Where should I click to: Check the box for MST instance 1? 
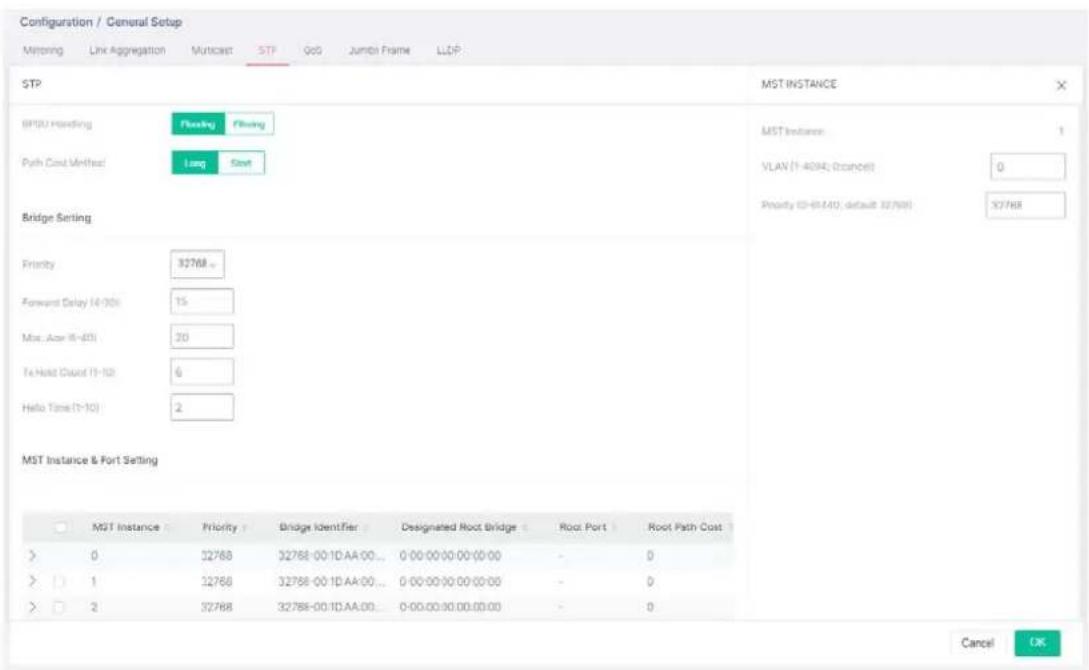click(59, 581)
